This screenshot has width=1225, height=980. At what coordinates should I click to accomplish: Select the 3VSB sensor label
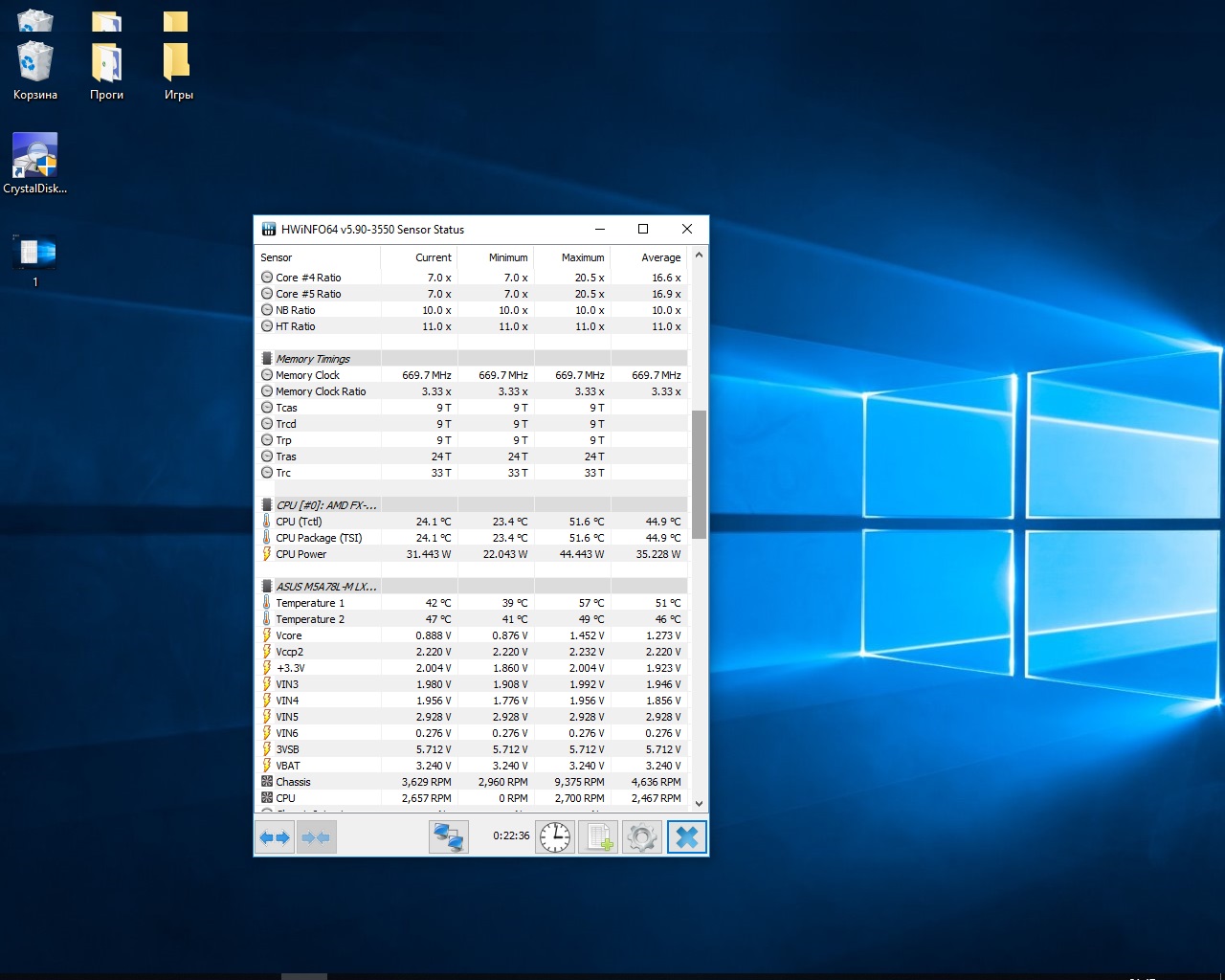pos(287,749)
